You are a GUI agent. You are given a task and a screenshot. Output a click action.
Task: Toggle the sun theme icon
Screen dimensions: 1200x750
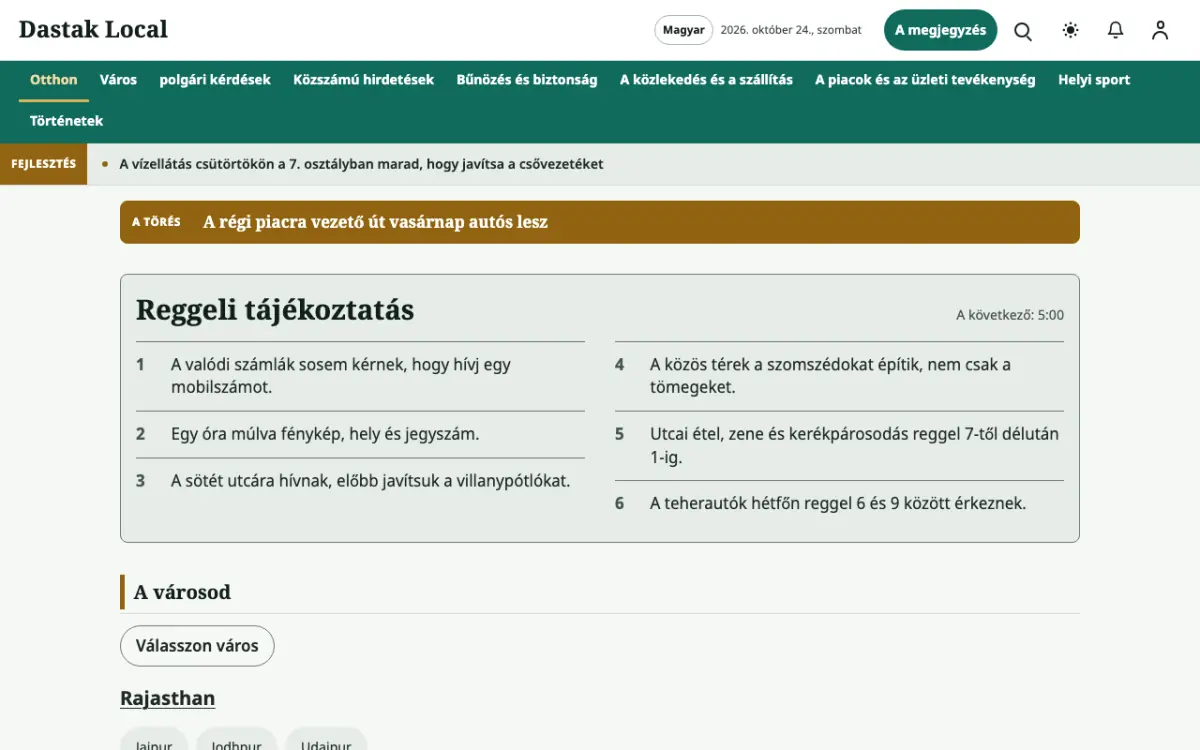pyautogui.click(x=1071, y=30)
